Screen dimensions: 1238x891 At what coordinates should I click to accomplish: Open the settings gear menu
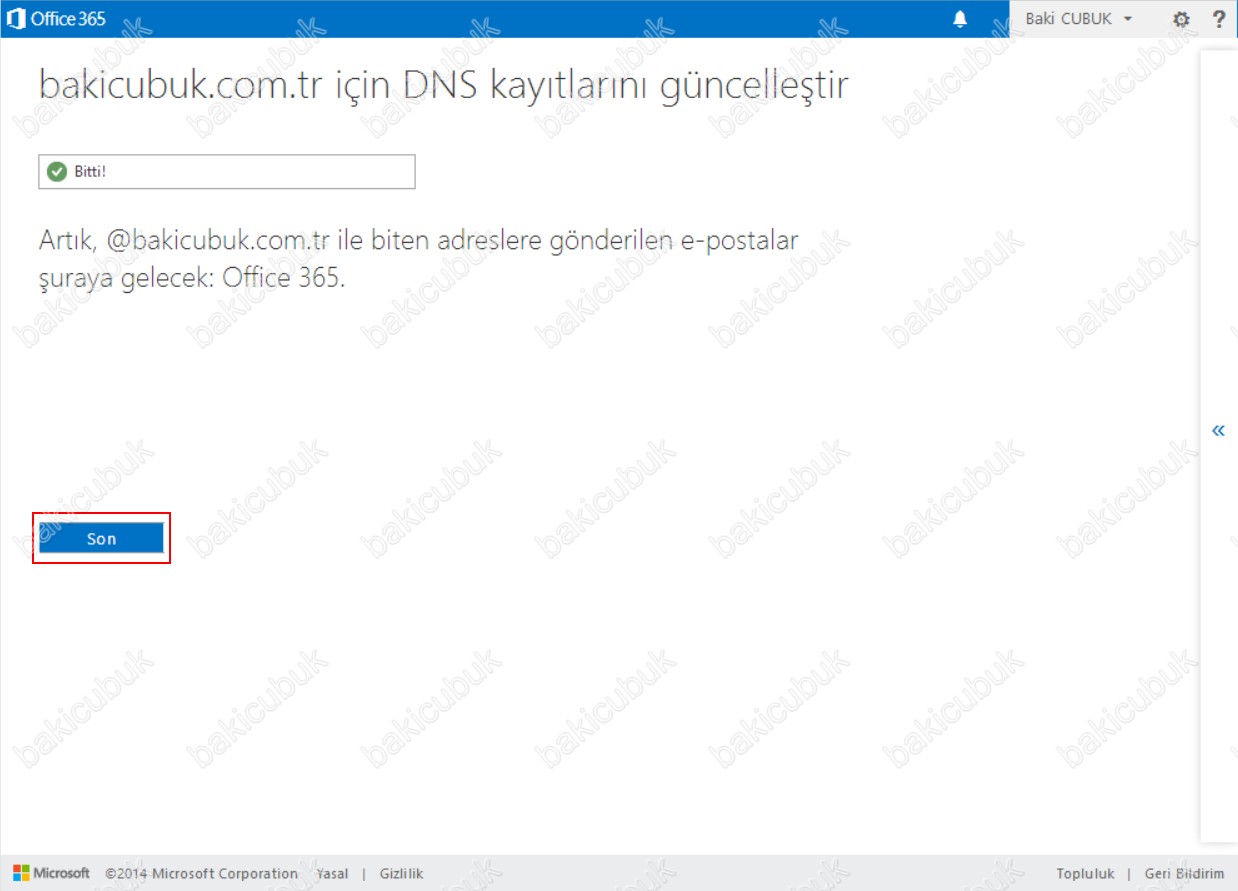tap(1181, 19)
